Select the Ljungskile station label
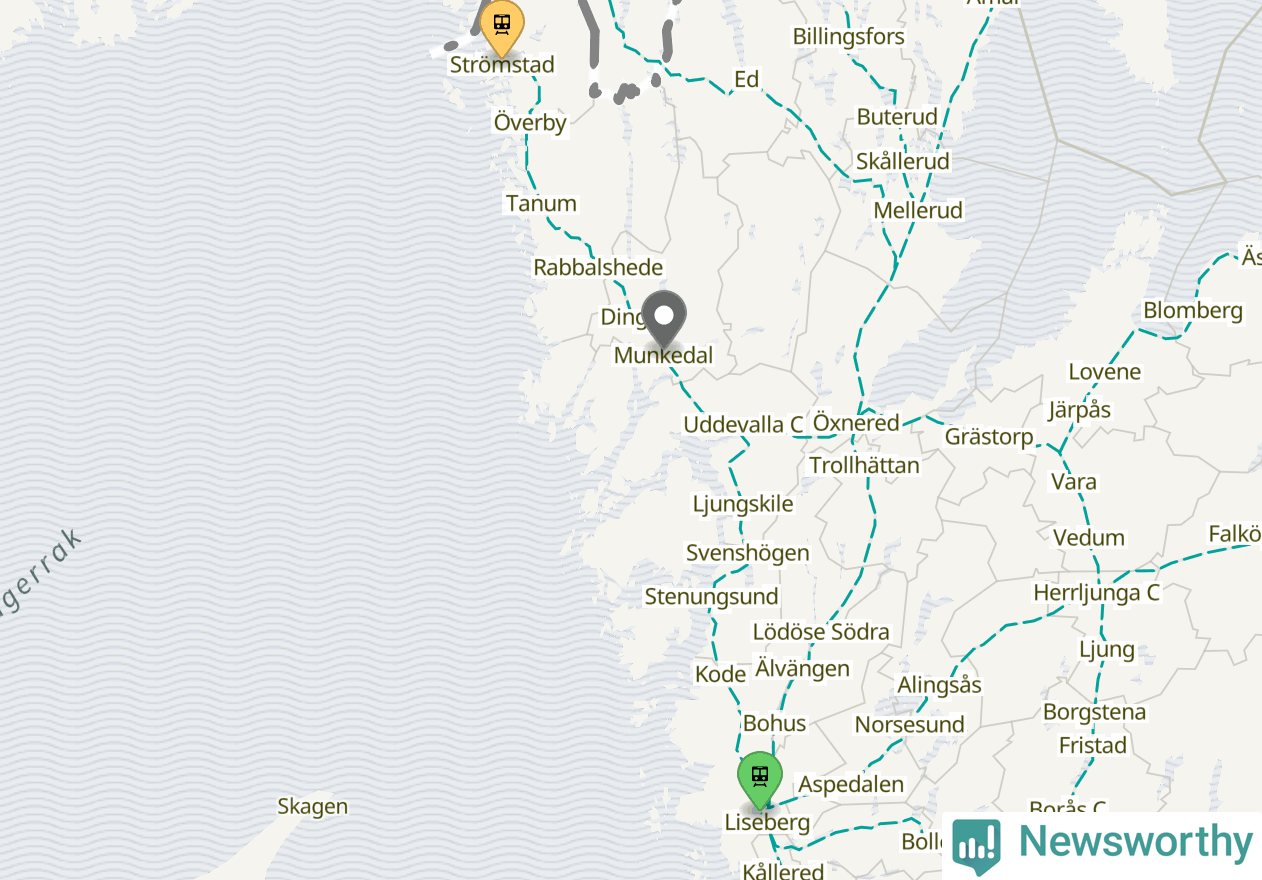 pos(743,504)
